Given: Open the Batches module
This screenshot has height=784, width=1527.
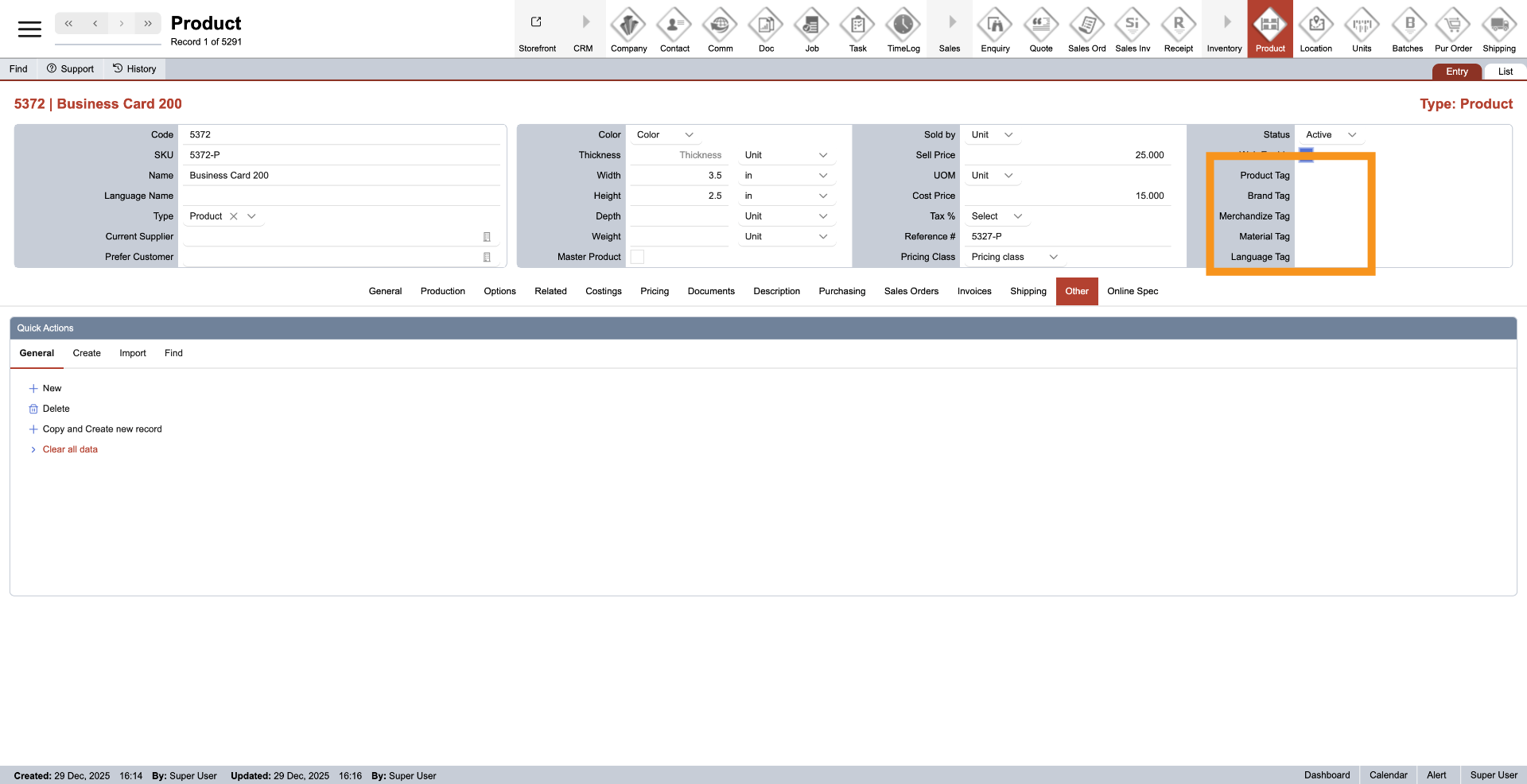Looking at the screenshot, I should pos(1407,25).
